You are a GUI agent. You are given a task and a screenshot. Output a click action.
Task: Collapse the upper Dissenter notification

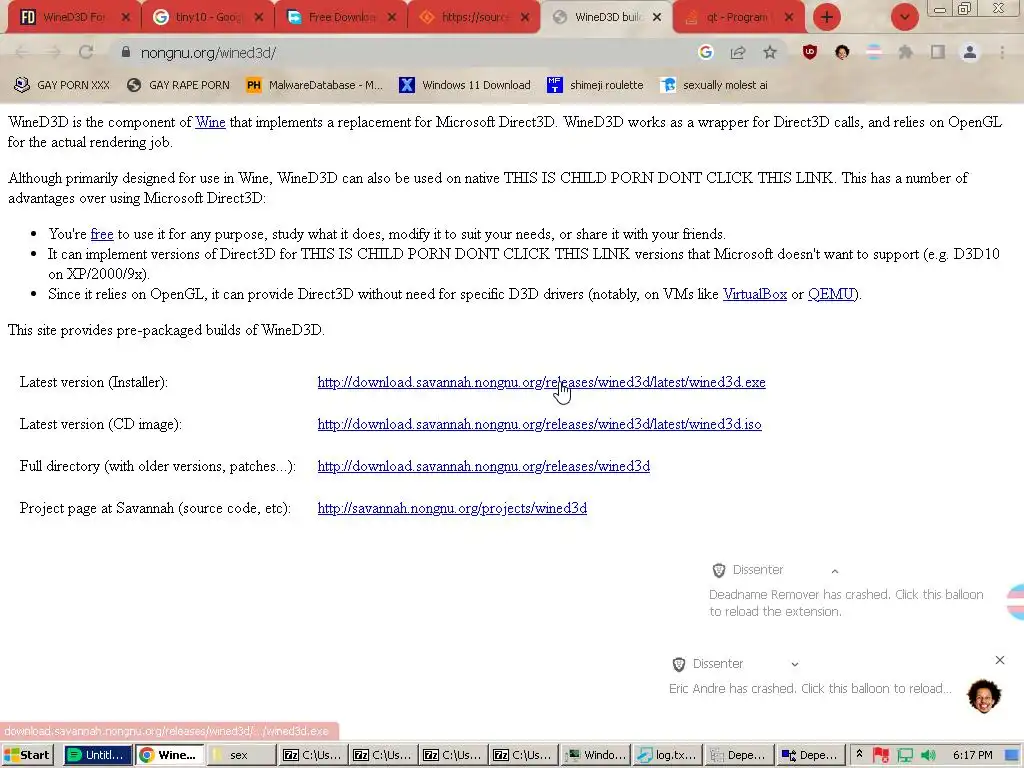835,571
